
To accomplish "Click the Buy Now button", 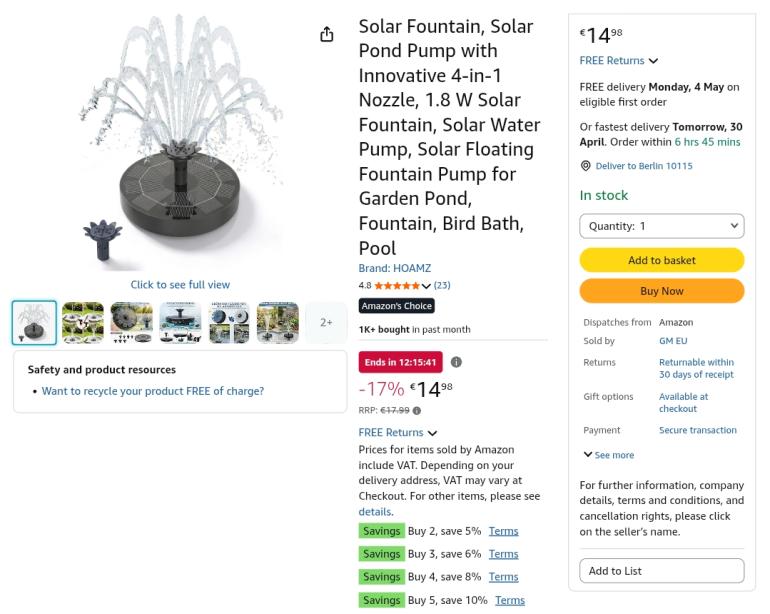I will (x=662, y=291).
